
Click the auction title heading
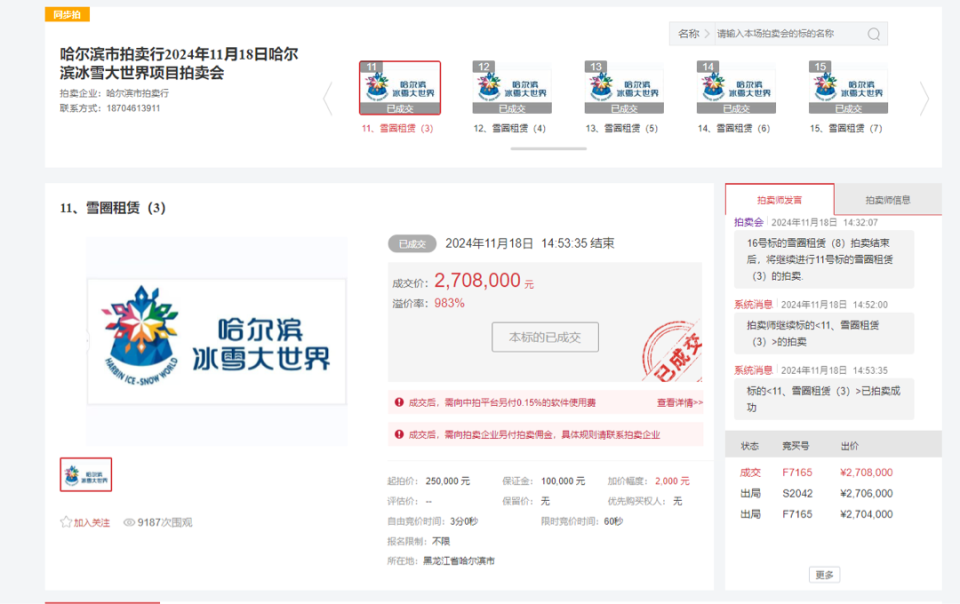pos(179,64)
